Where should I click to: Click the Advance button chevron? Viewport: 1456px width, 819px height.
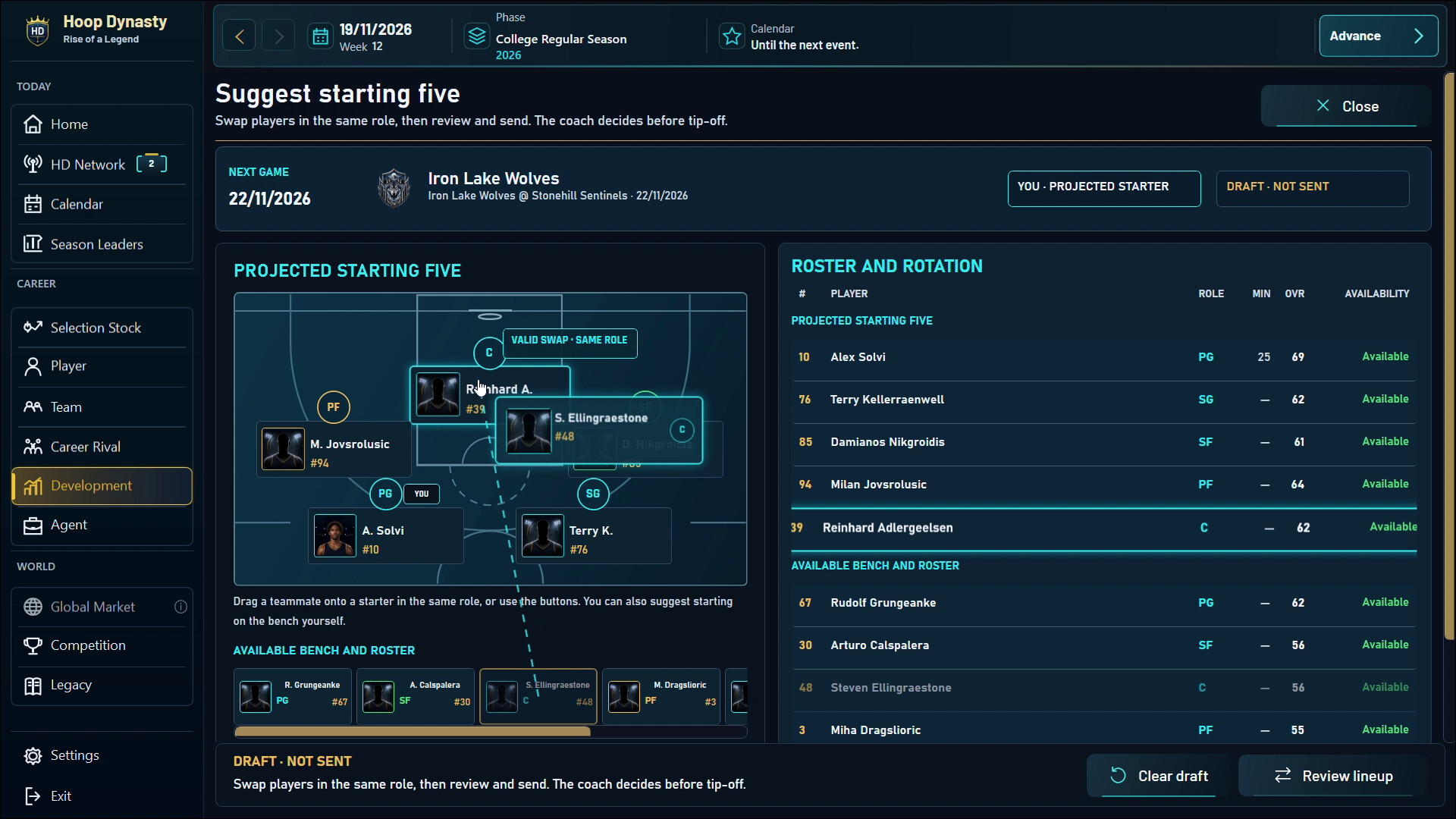pyautogui.click(x=1419, y=36)
